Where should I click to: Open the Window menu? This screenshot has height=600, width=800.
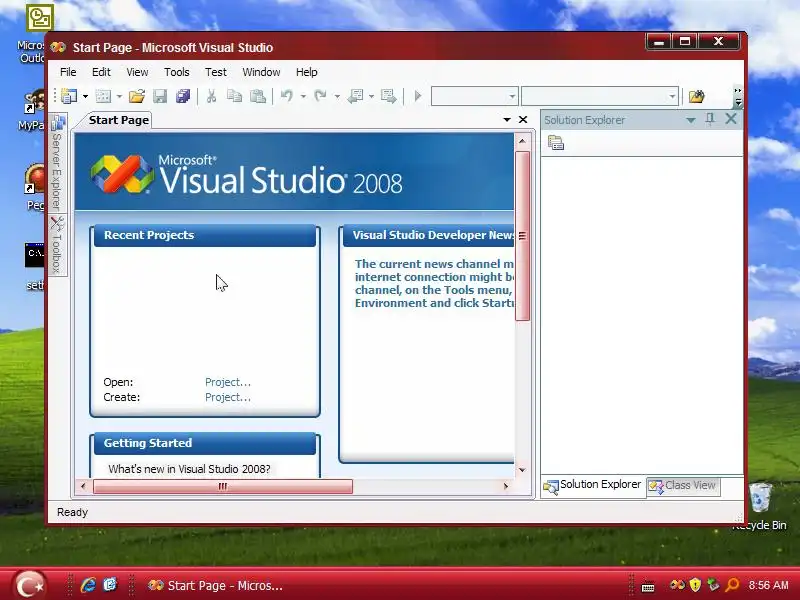point(261,72)
